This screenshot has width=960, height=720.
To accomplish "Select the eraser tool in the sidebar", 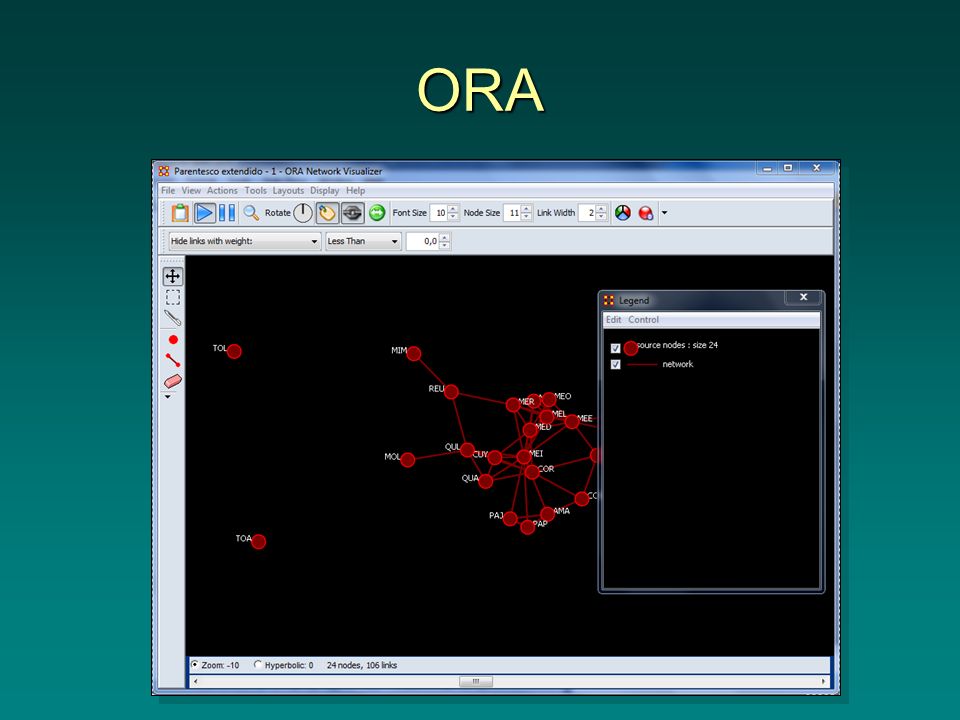I will (173, 381).
